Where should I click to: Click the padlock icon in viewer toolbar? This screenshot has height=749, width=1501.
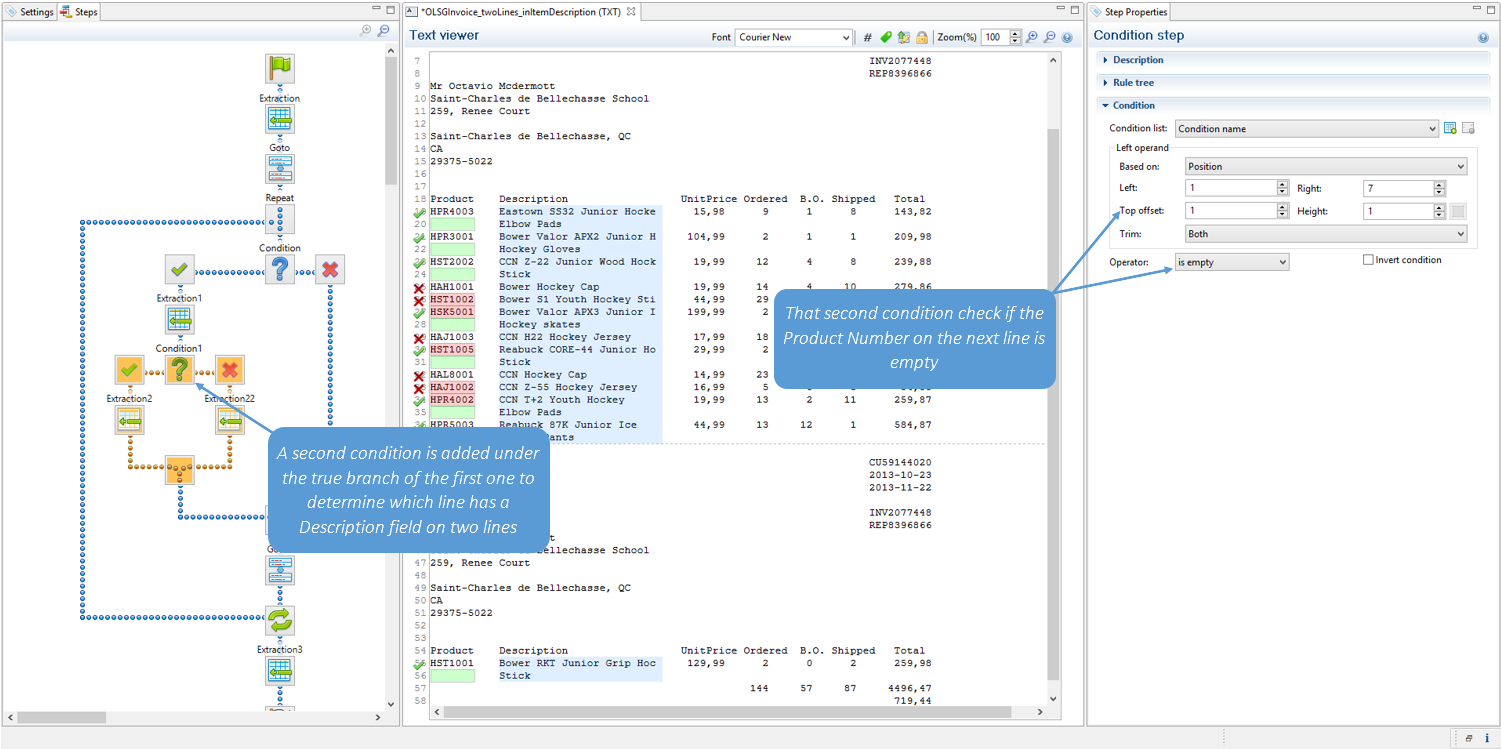pos(921,37)
